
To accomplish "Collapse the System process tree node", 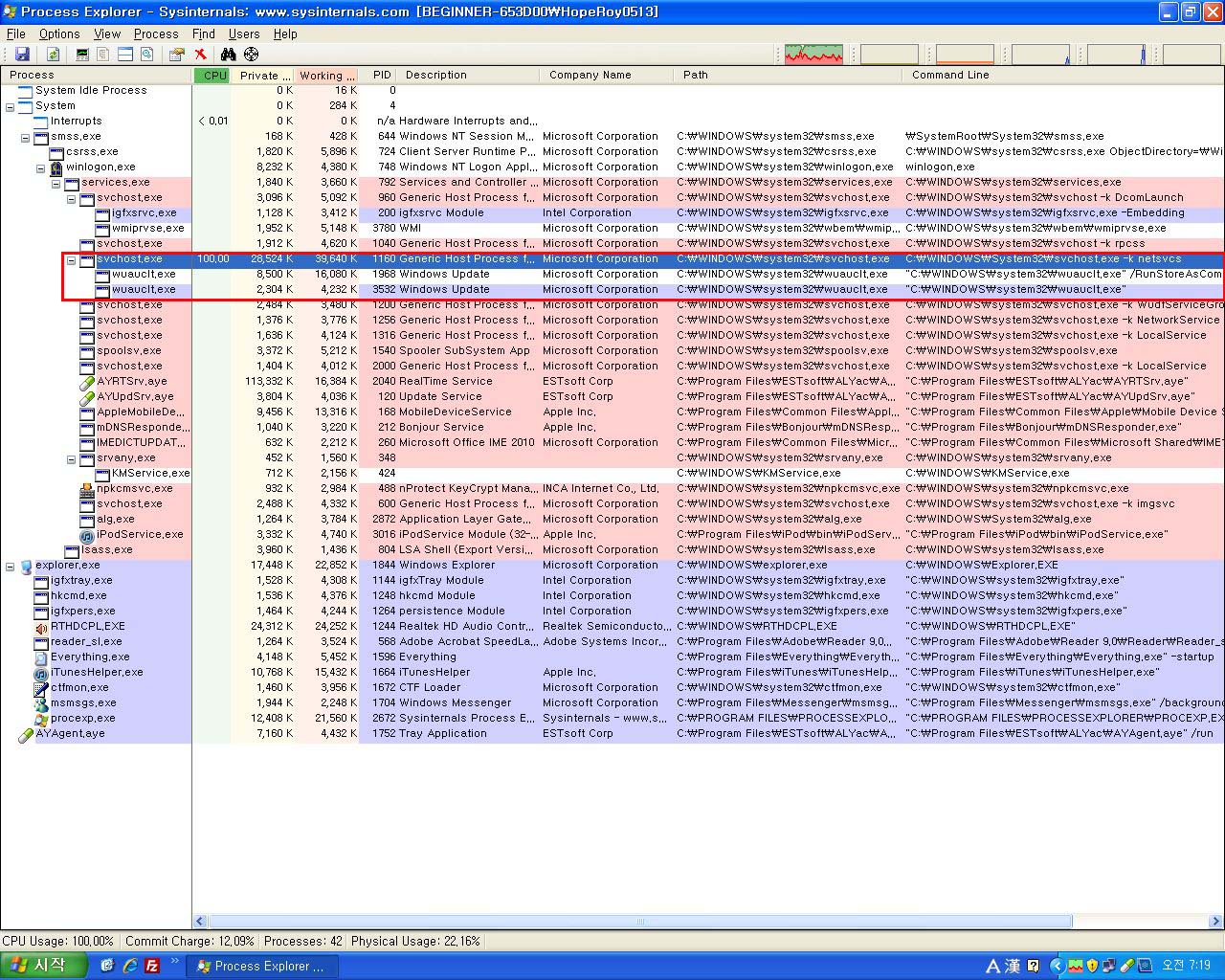I will [10, 106].
